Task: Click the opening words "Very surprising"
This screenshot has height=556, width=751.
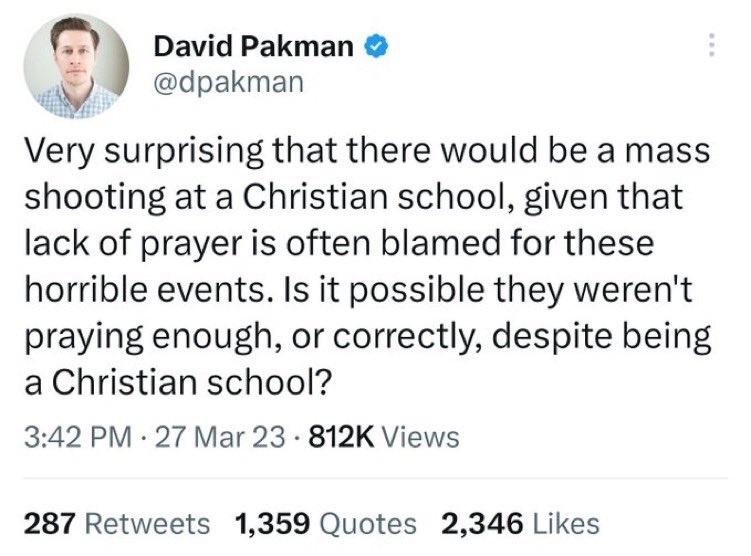Action: [144, 152]
